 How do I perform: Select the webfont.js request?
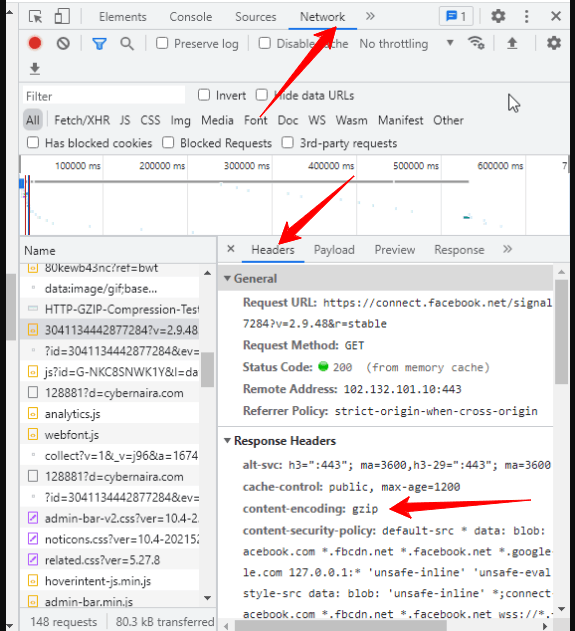click(x=110, y=435)
